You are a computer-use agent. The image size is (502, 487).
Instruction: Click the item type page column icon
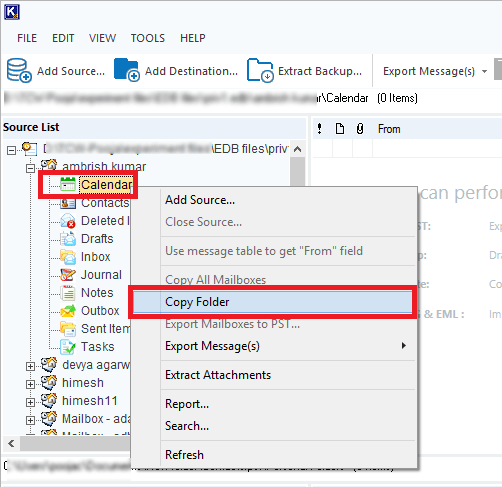[x=340, y=129]
